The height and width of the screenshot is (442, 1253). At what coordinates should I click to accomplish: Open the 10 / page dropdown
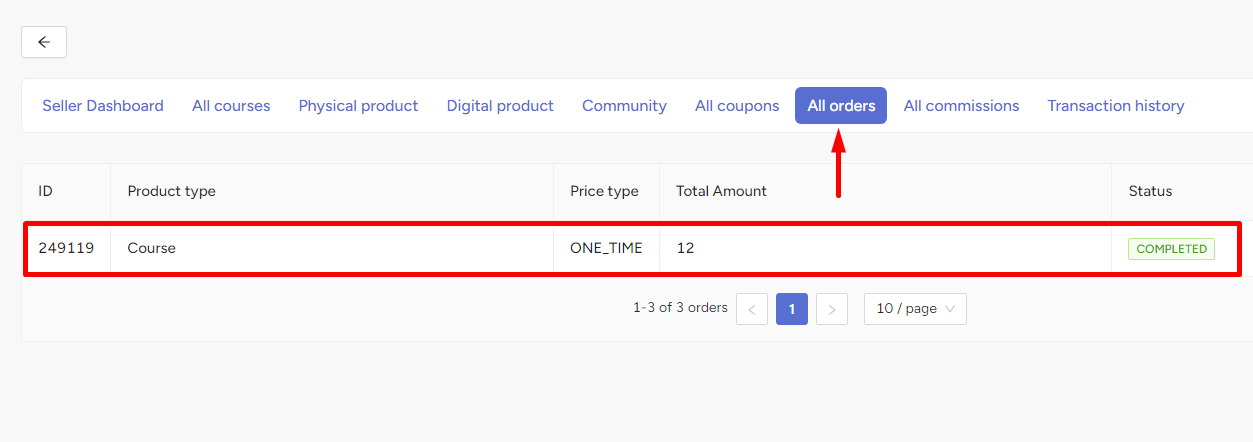pos(915,309)
